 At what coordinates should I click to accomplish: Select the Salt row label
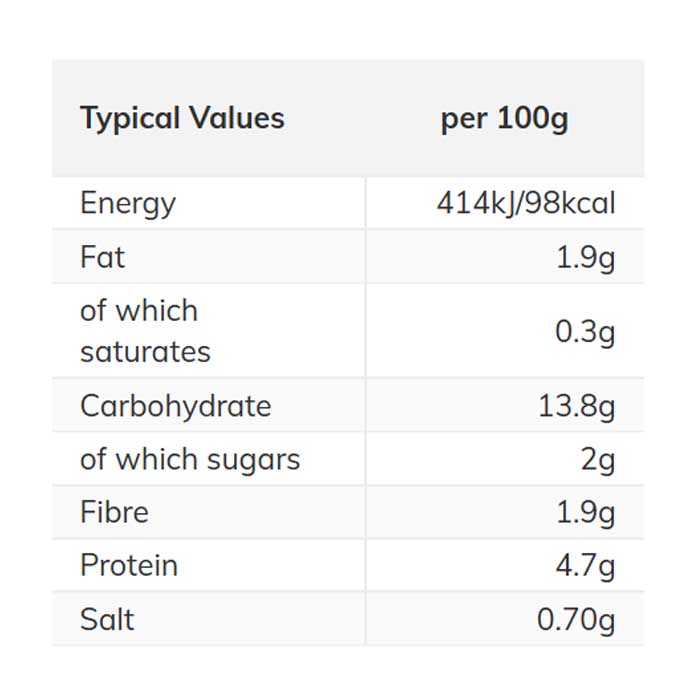[x=107, y=619]
